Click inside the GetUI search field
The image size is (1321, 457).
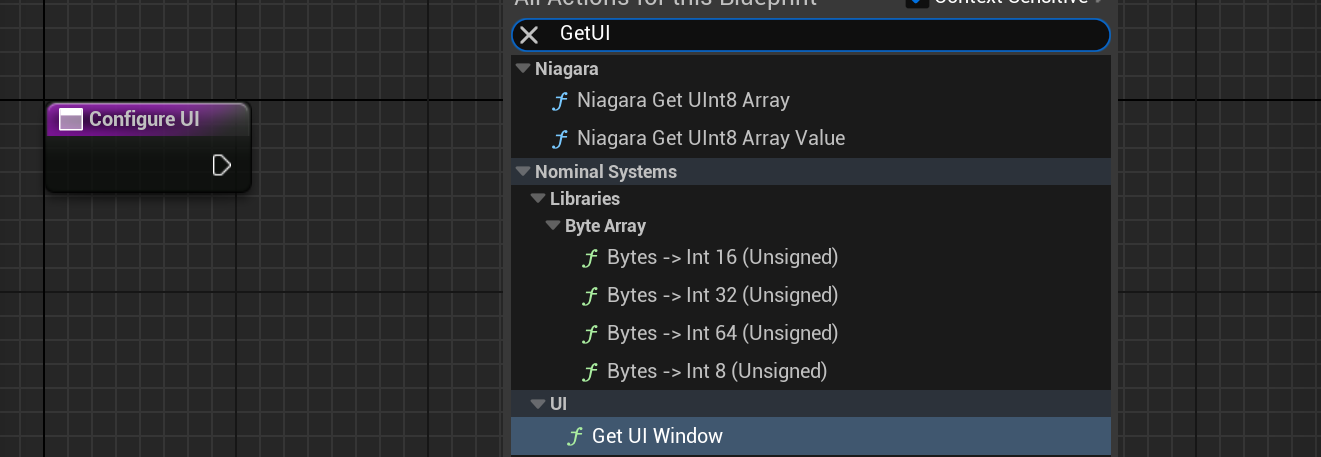tap(820, 35)
